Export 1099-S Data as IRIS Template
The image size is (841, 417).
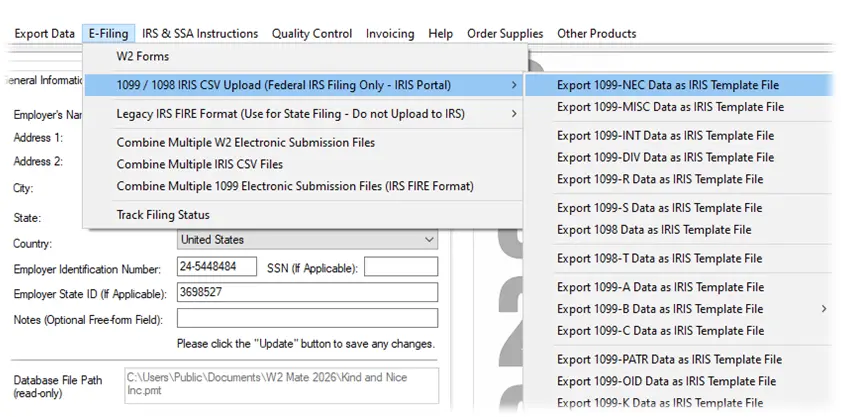click(679, 208)
